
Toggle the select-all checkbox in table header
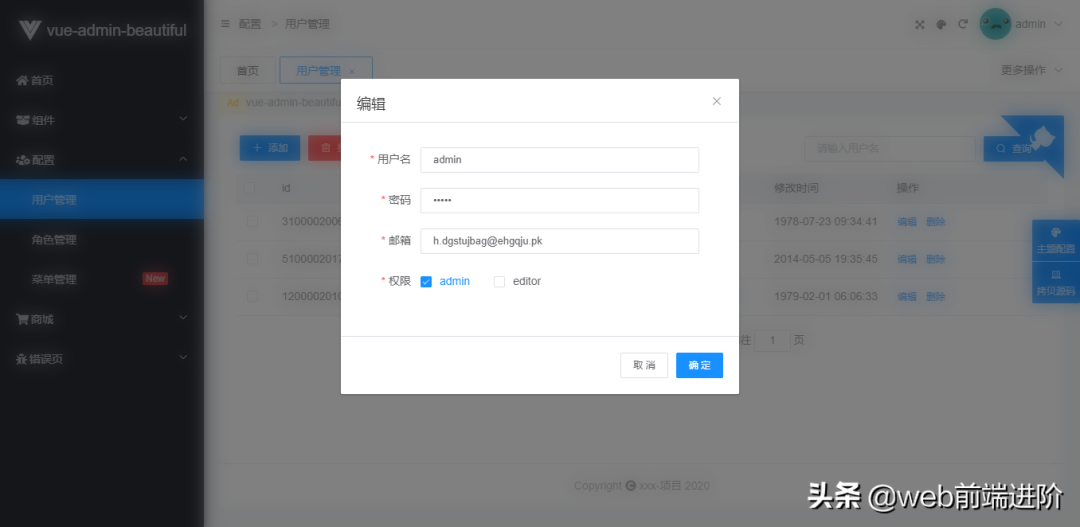[x=249, y=188]
